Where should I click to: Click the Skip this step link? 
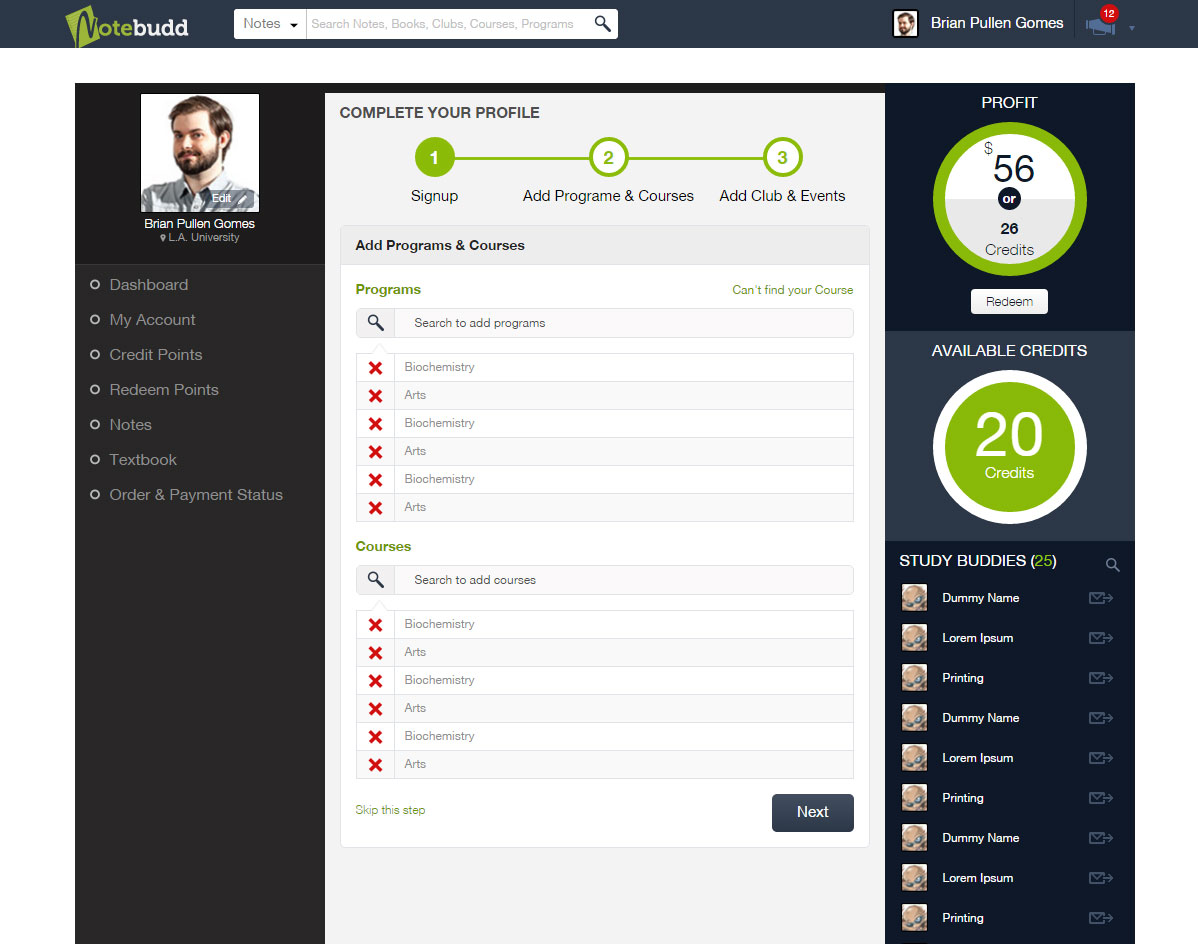click(x=390, y=810)
